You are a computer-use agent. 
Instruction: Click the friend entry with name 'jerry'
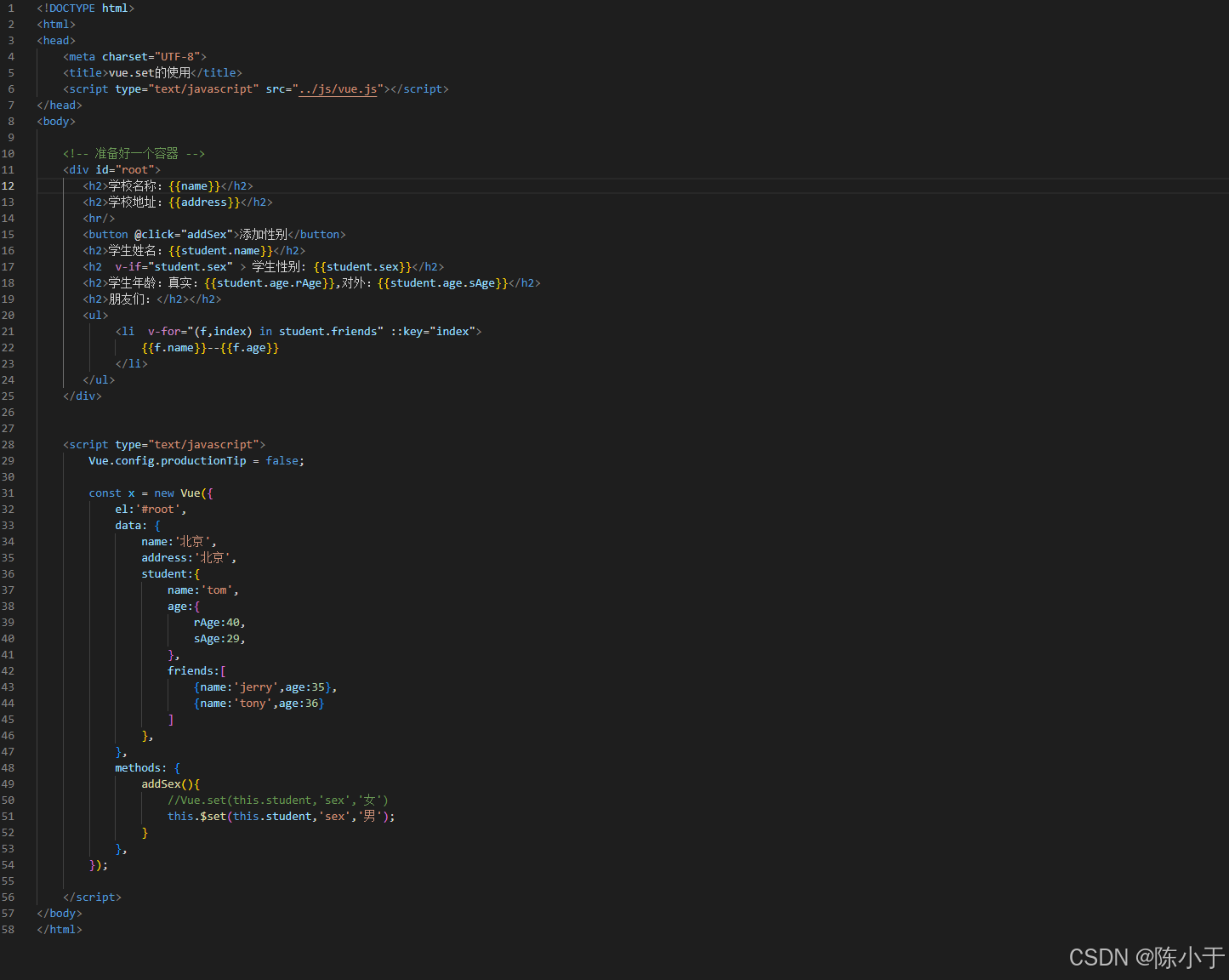point(263,687)
